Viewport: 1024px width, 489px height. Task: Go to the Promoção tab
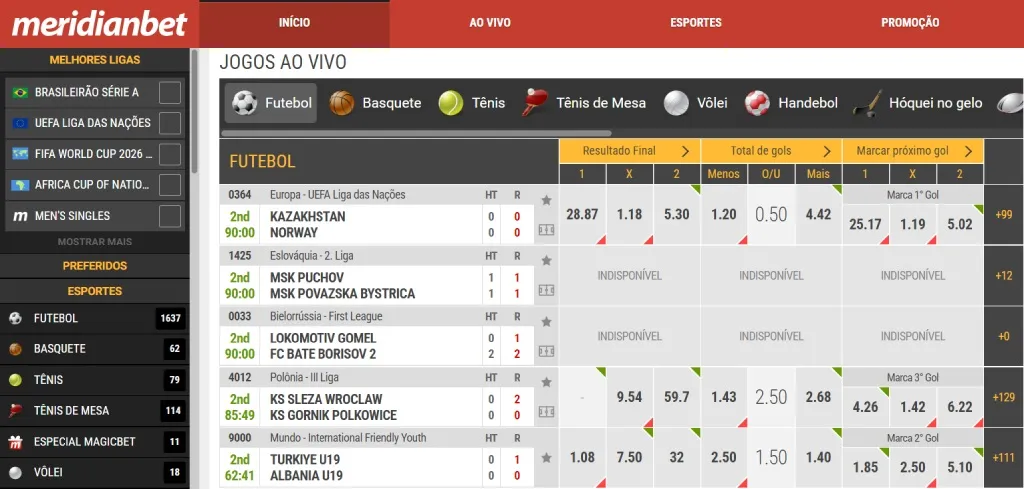(910, 23)
